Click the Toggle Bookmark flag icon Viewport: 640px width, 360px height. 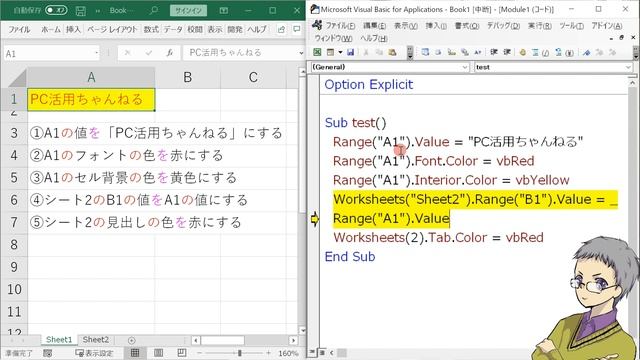587,52
